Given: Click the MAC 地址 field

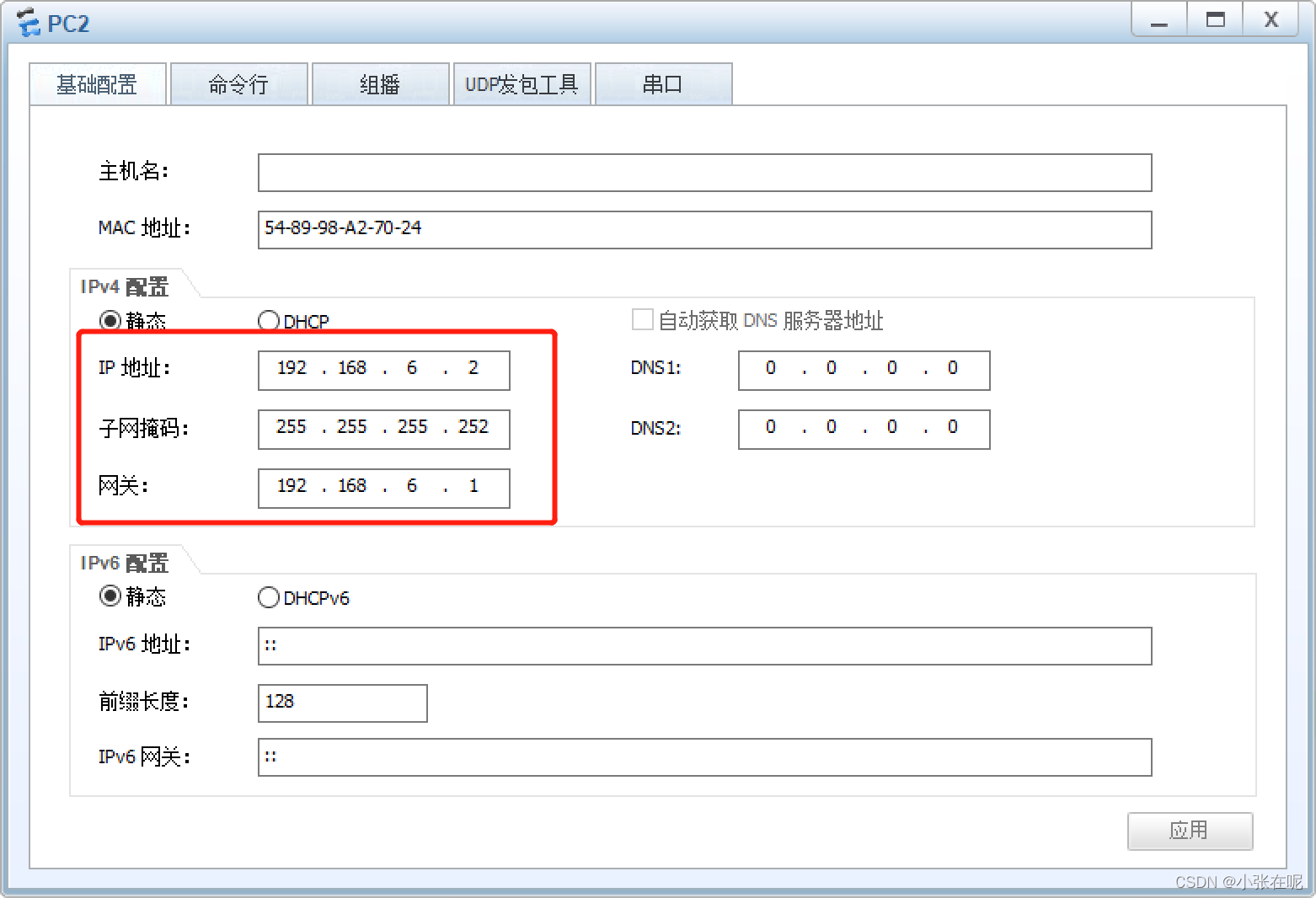Looking at the screenshot, I should click(x=704, y=230).
